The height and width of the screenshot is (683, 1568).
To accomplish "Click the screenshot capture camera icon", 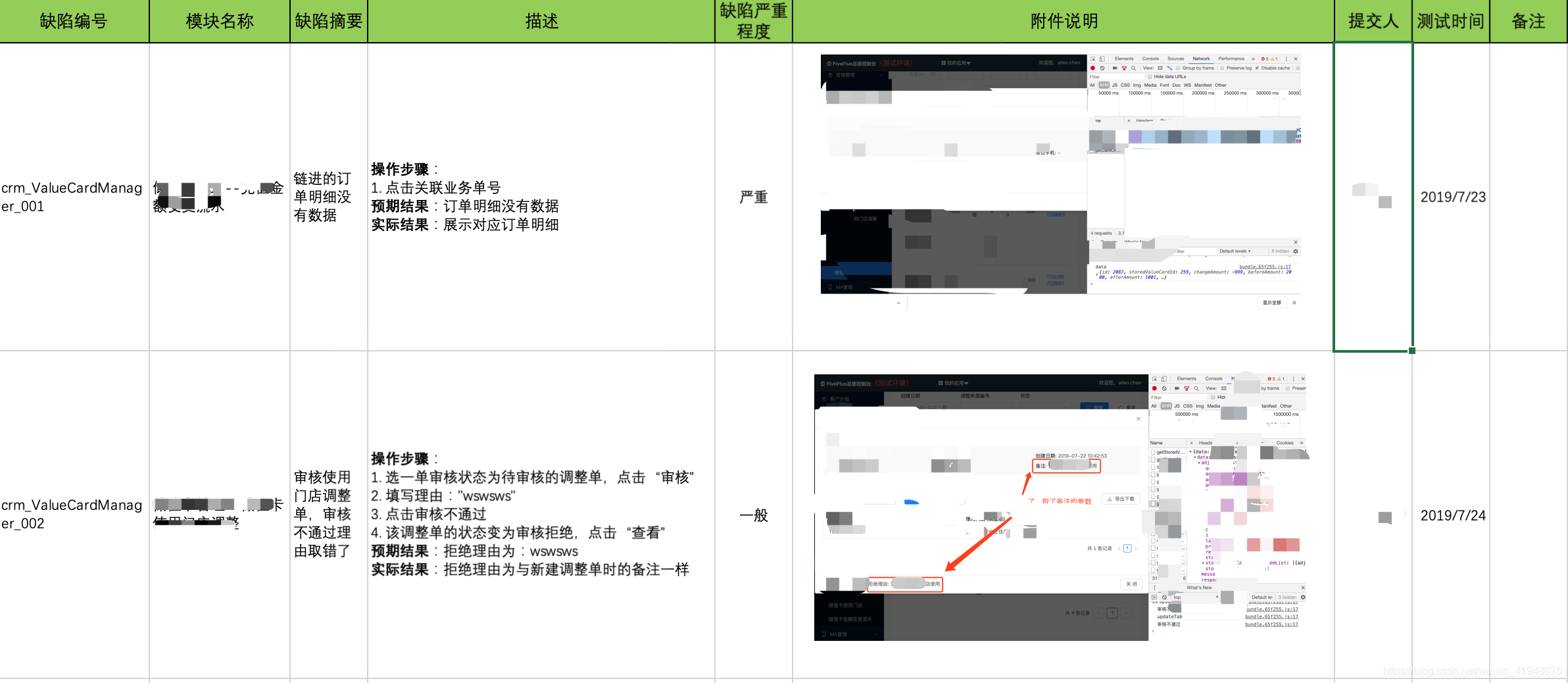I will [x=1115, y=68].
